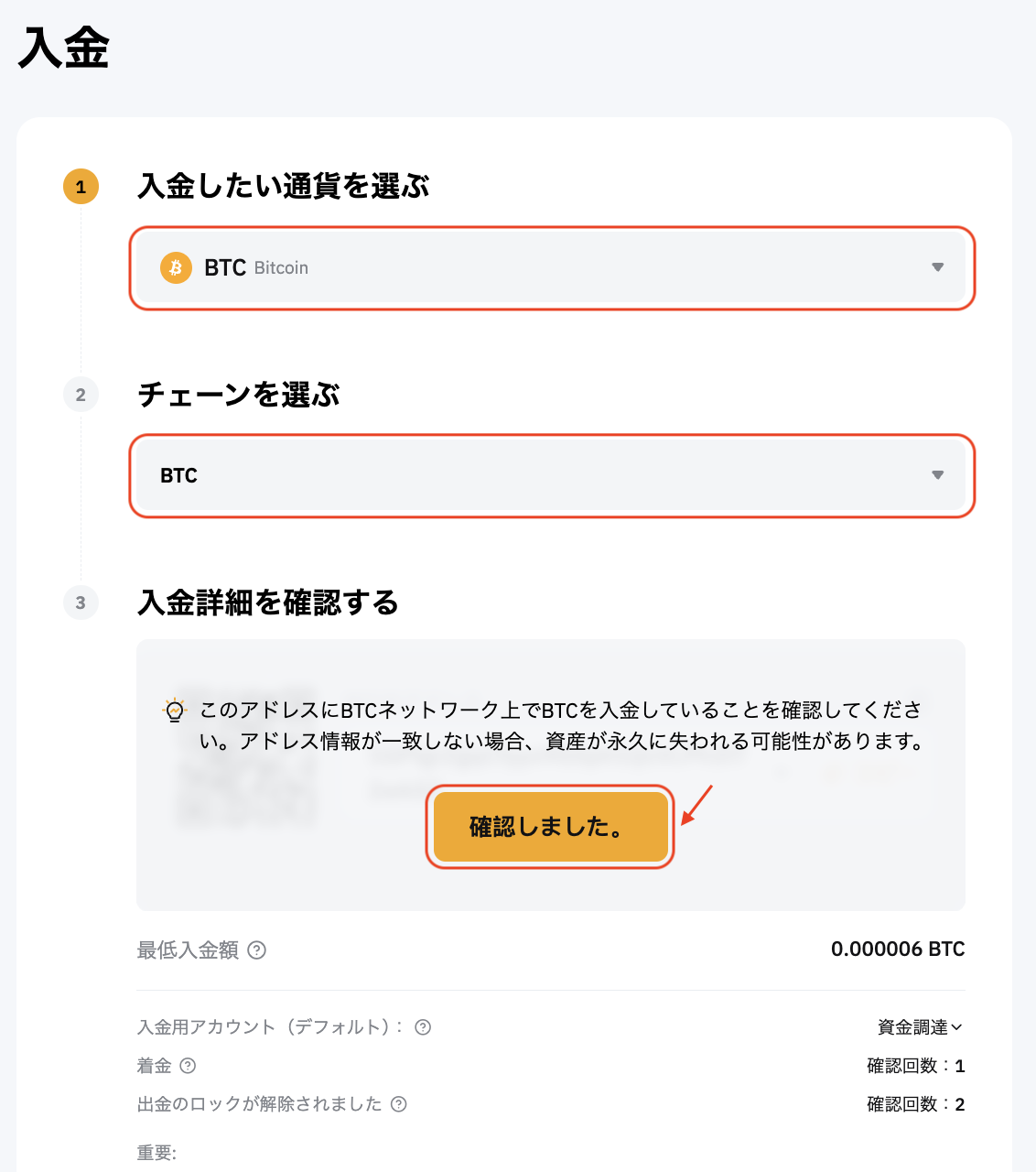
Task: Click help icon after 出金のロックが解除されました
Action: tap(398, 1104)
